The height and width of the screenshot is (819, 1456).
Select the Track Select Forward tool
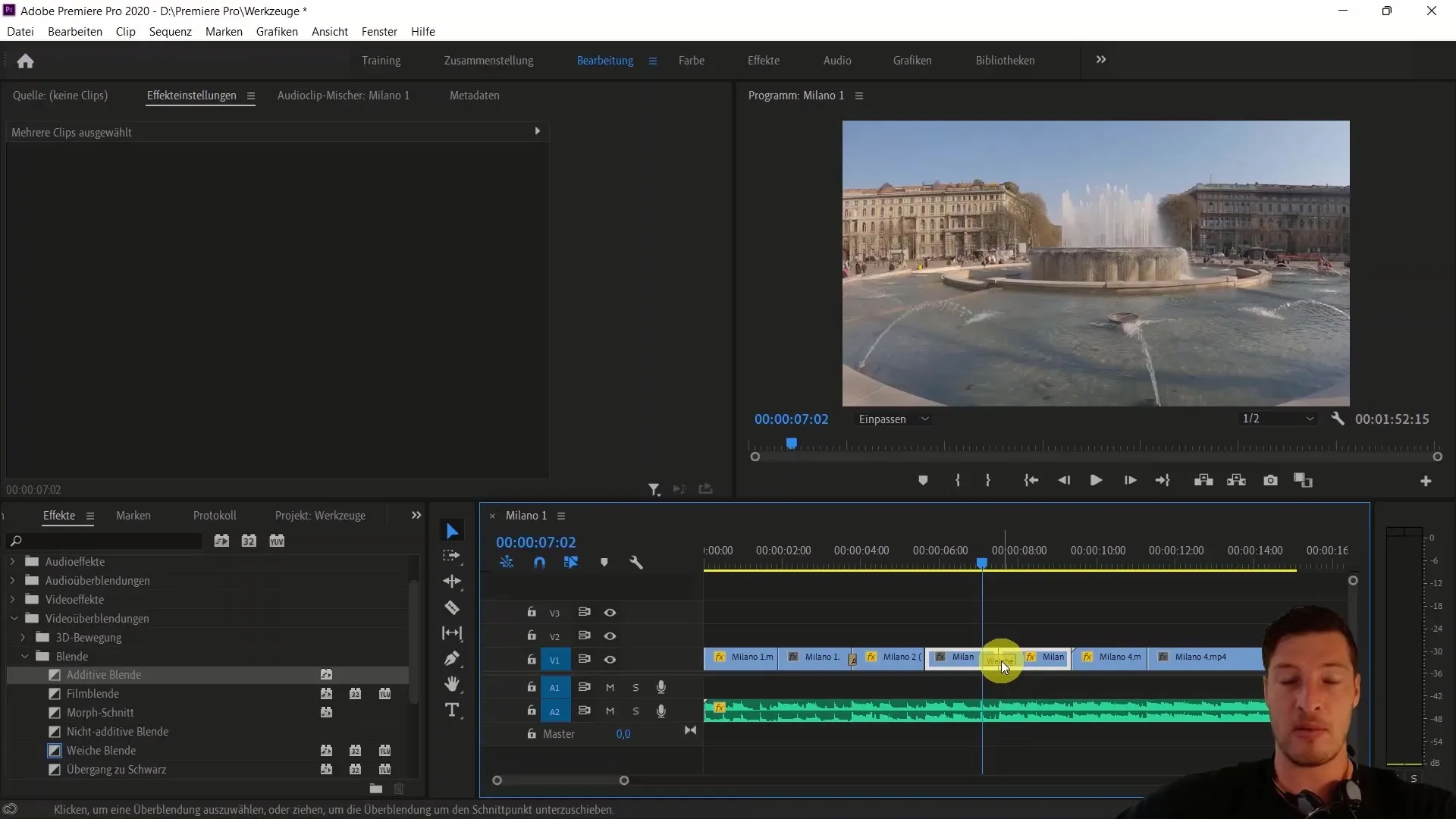coord(452,556)
